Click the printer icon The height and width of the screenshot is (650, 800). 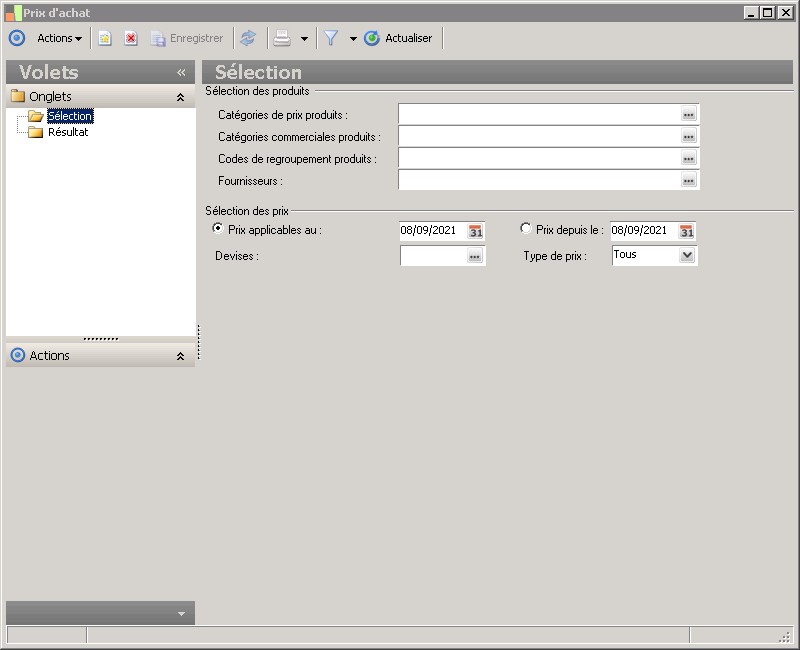(x=282, y=38)
